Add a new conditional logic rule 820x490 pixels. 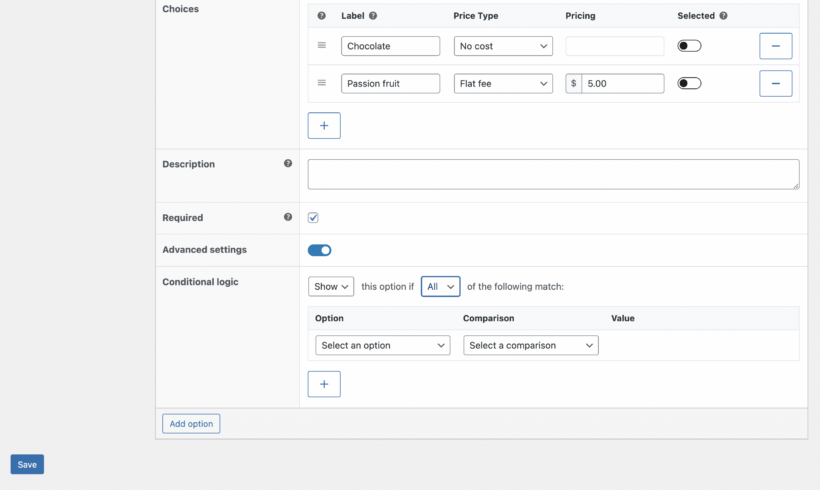click(324, 384)
